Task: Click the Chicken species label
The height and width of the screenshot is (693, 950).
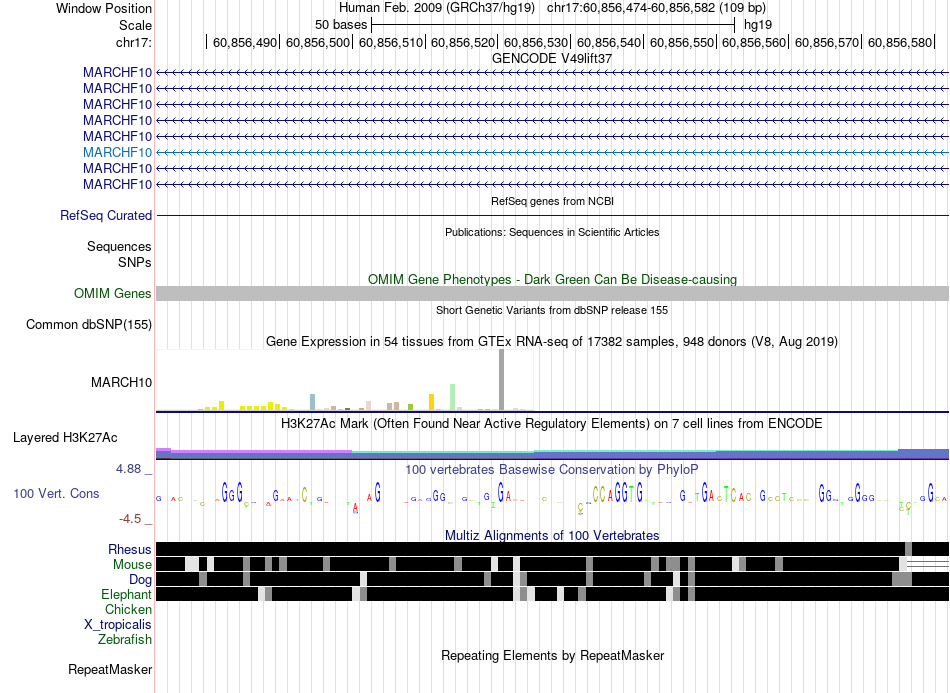Action: point(128,609)
